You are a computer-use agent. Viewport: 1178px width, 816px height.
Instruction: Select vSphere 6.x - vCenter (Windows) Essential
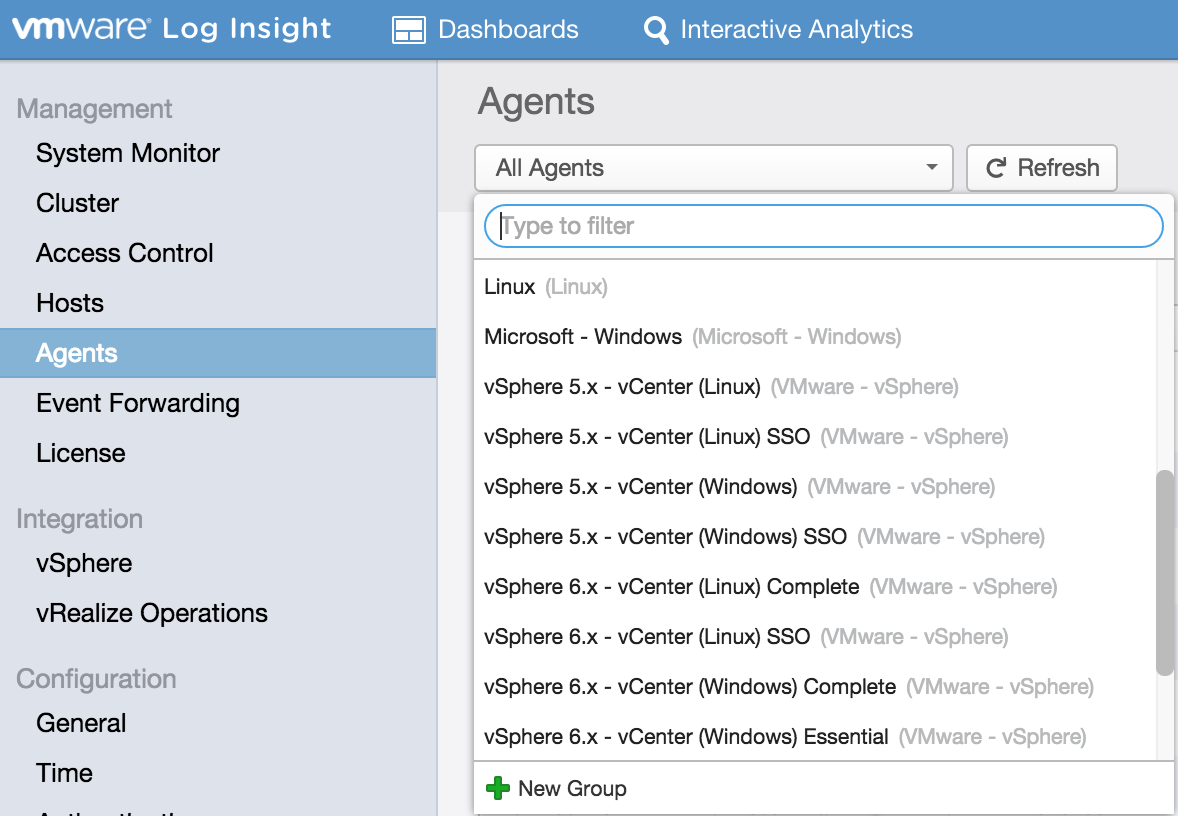tap(686, 737)
